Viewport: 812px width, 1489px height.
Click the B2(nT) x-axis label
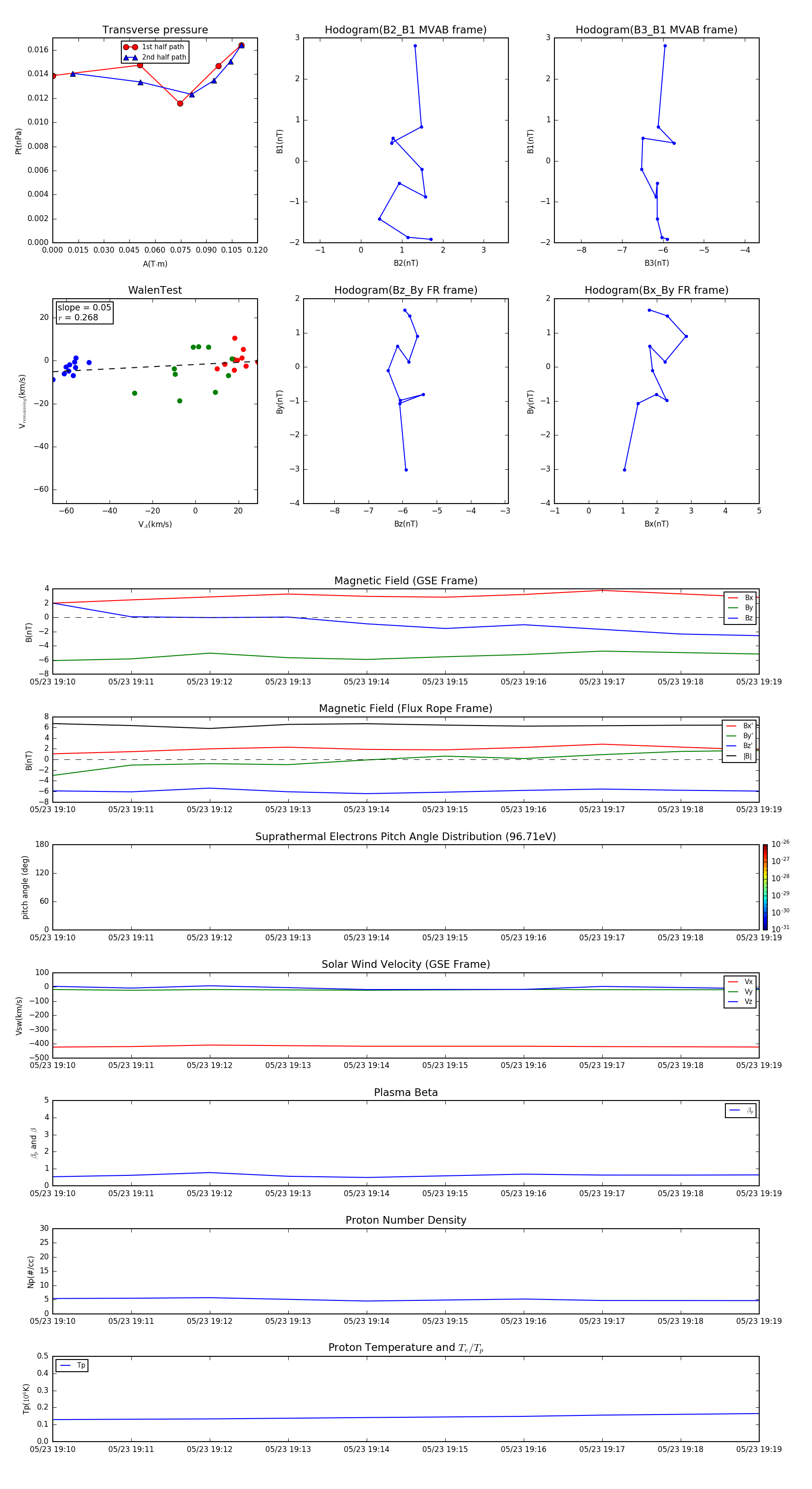(x=406, y=263)
